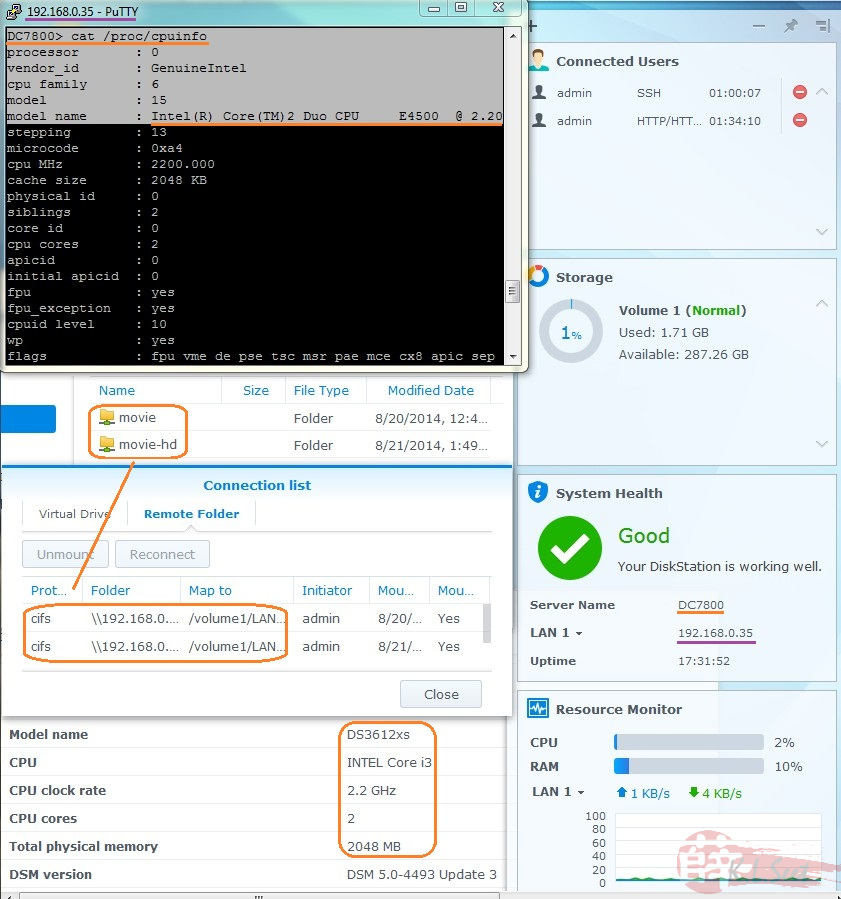Viewport: 841px width, 899px height.
Task: Click Volume 1 (Normal) label
Action: pos(682,310)
